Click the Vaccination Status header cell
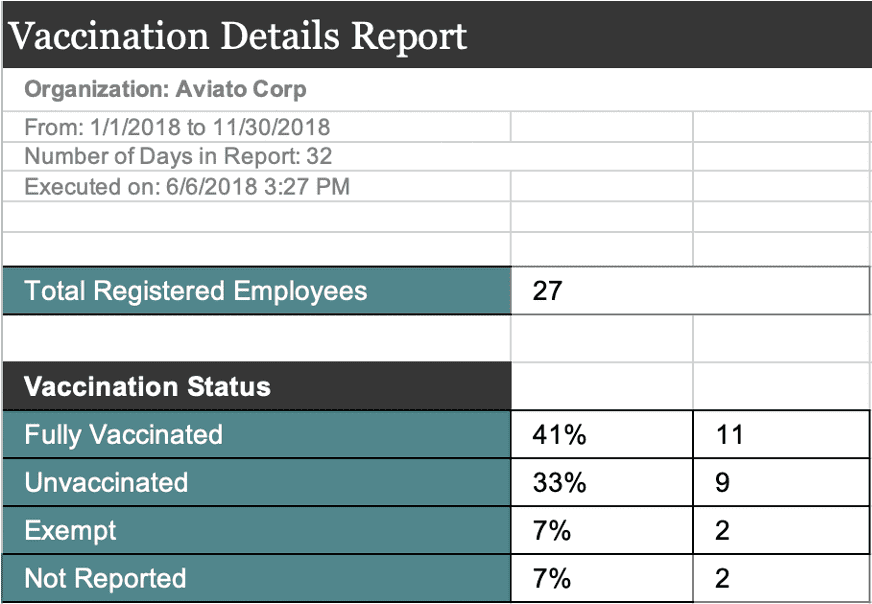This screenshot has width=872, height=604. [x=256, y=386]
